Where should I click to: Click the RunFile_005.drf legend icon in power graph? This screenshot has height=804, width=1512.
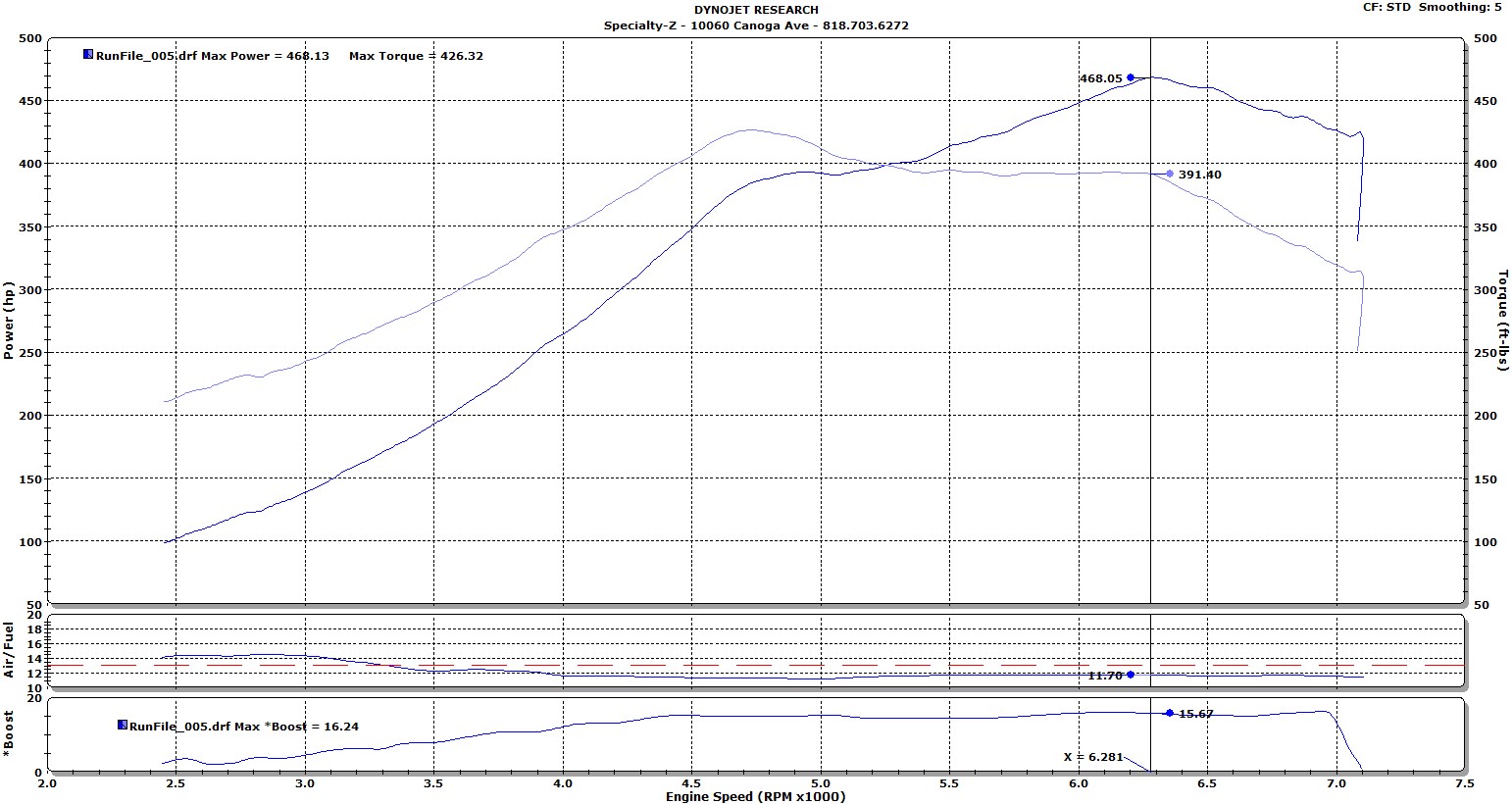click(88, 55)
